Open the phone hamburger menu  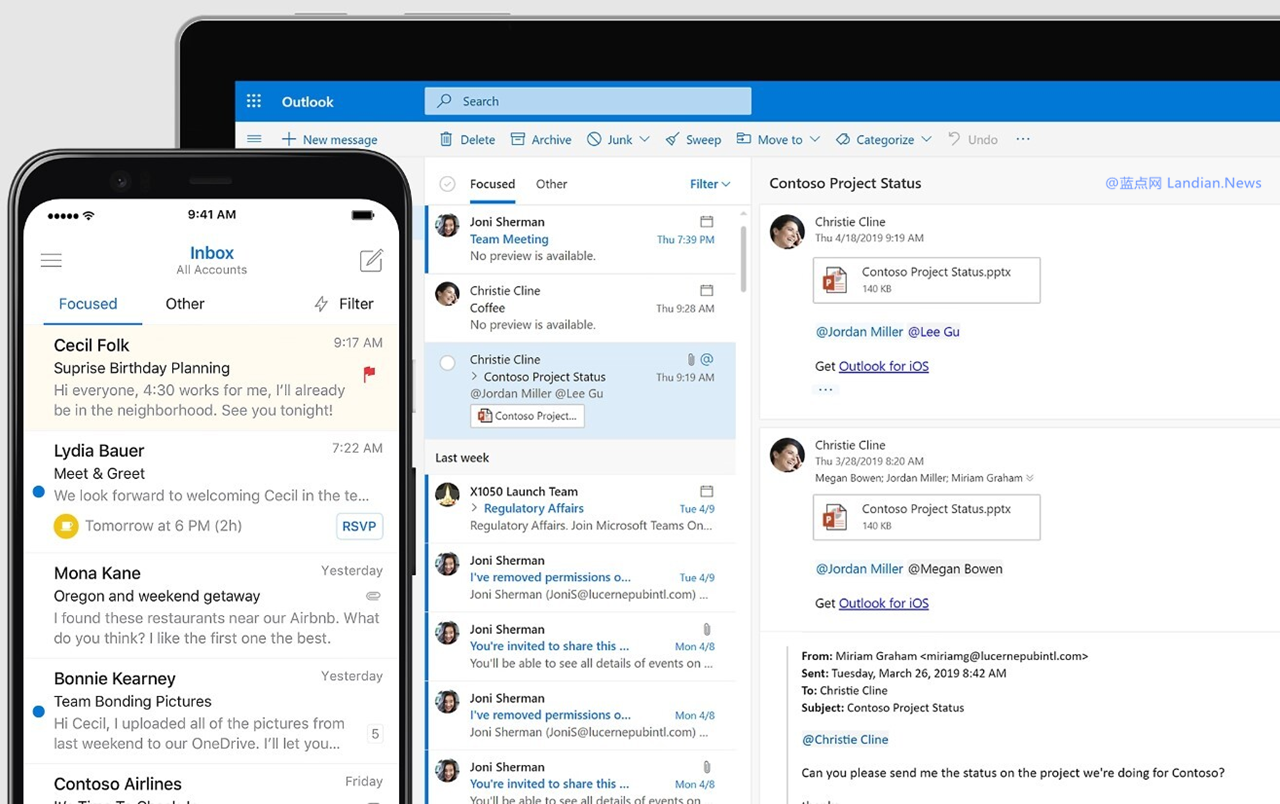[51, 261]
